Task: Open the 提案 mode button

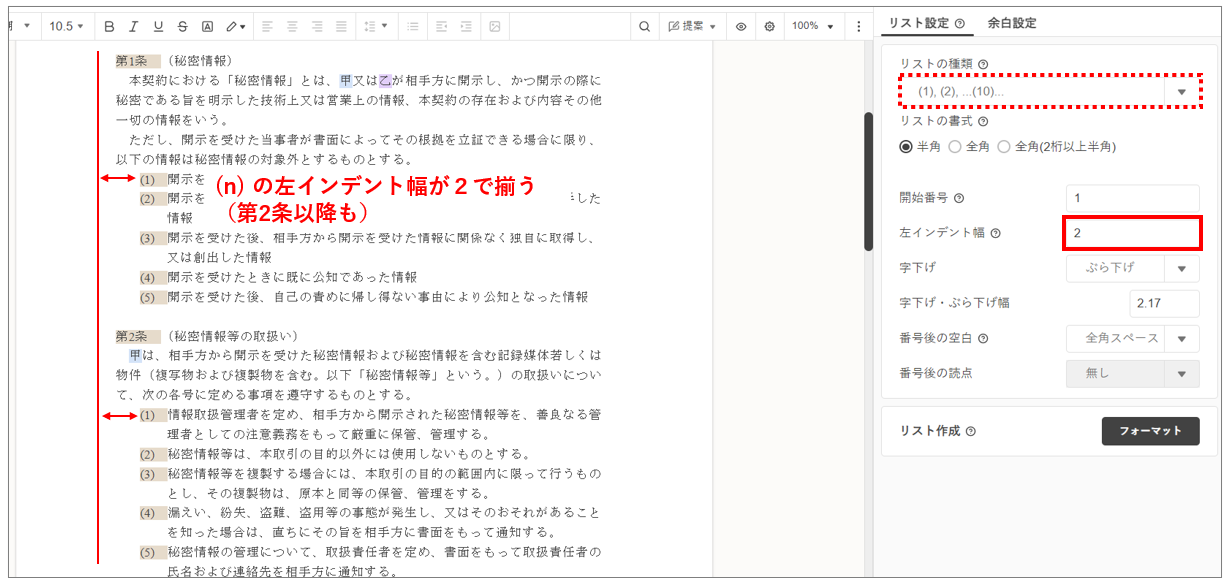Action: click(692, 26)
